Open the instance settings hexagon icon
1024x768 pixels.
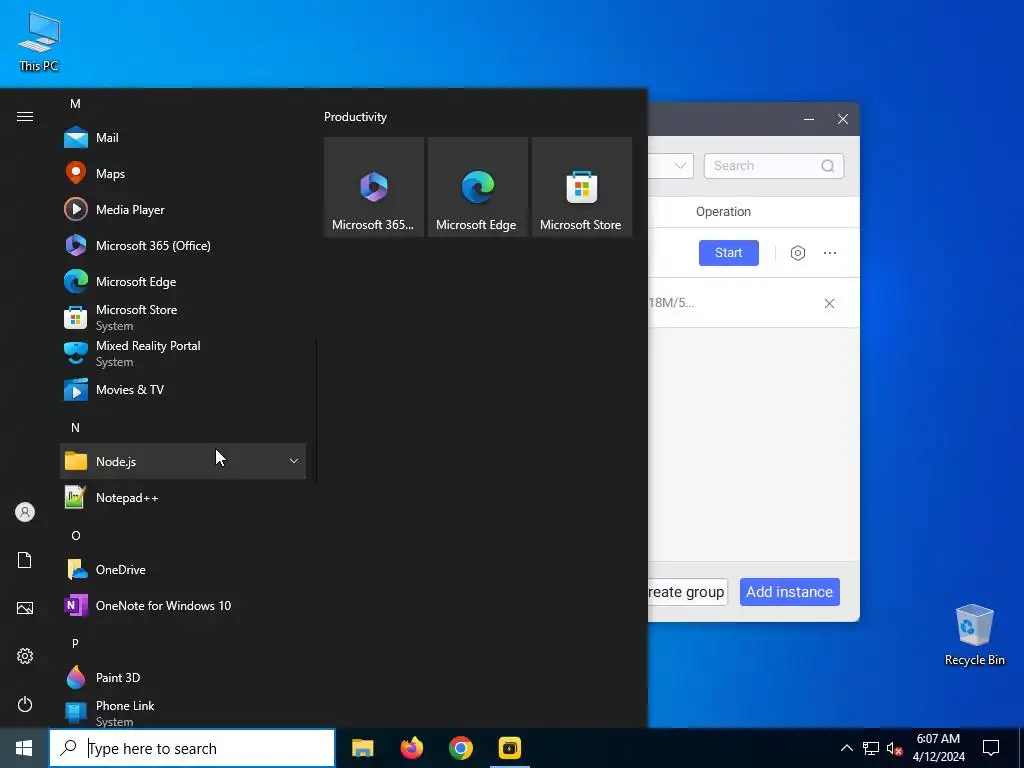click(797, 253)
